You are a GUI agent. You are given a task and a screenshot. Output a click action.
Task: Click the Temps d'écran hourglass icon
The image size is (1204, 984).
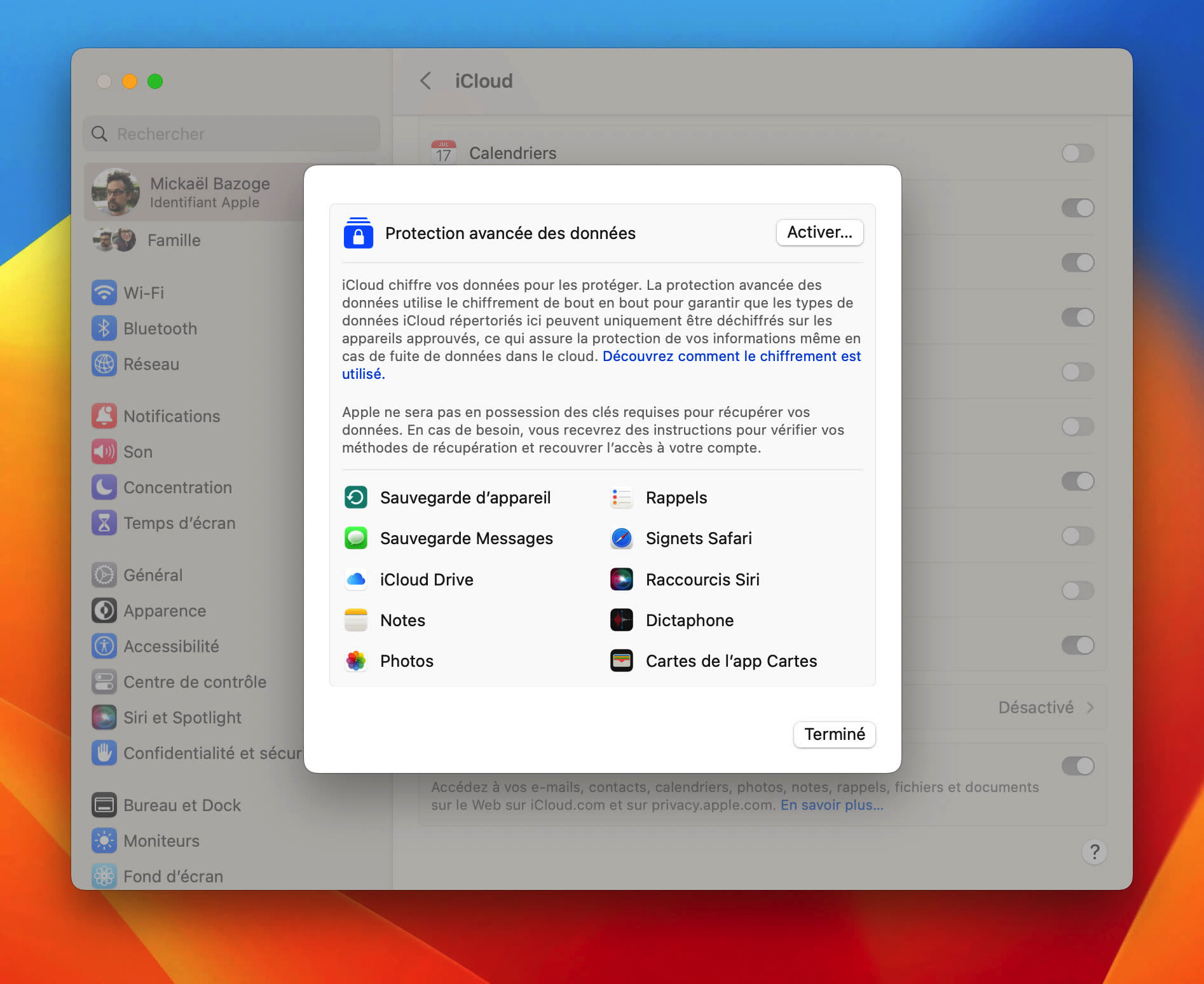(x=104, y=523)
